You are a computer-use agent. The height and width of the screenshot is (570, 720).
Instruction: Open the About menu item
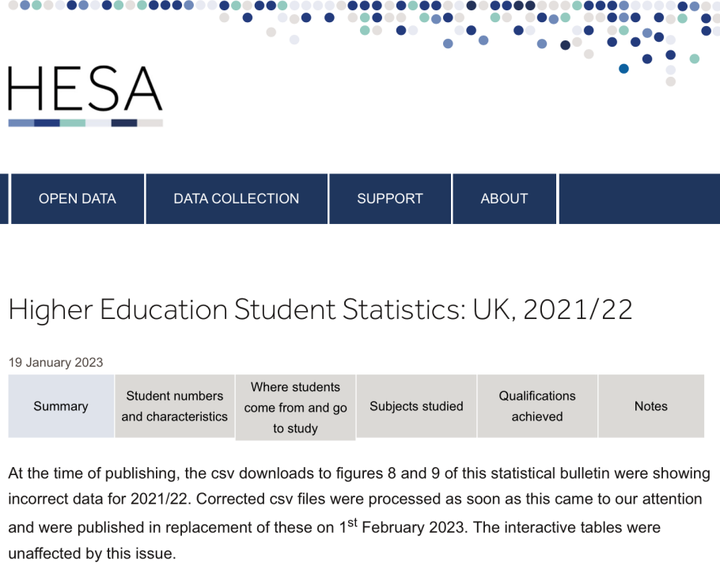pos(504,199)
